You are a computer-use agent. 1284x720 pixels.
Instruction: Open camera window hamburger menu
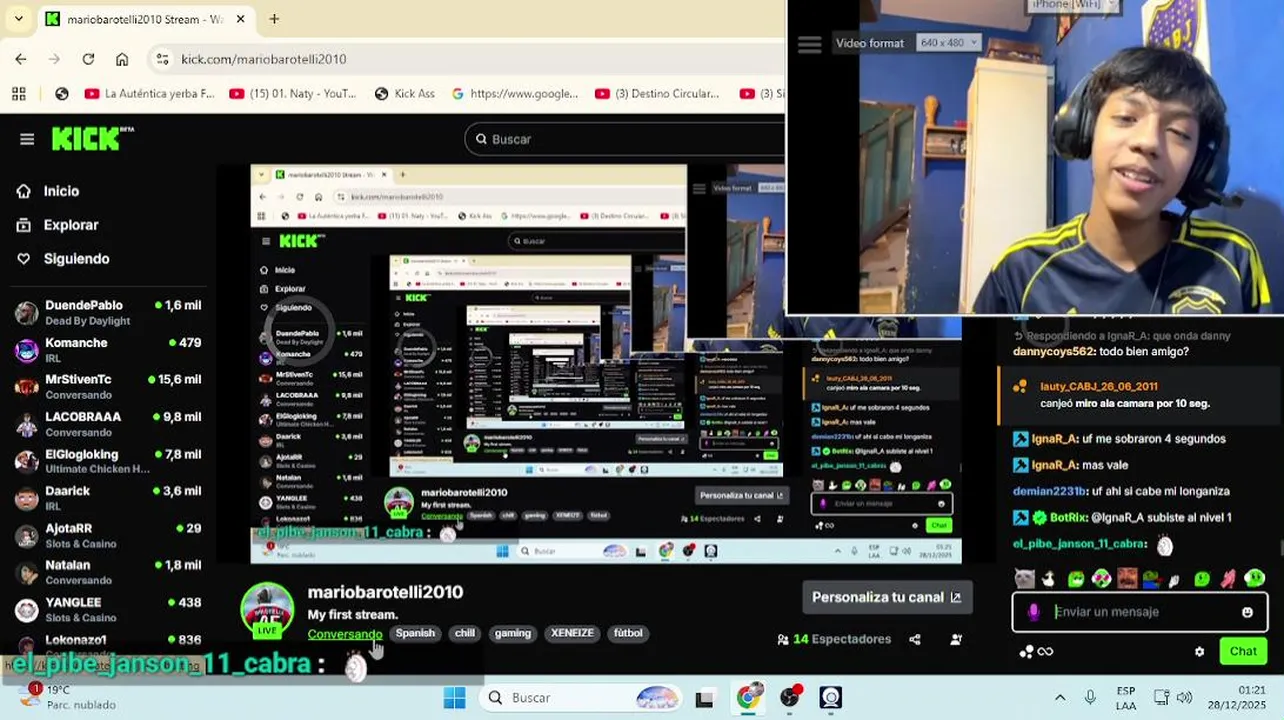810,44
